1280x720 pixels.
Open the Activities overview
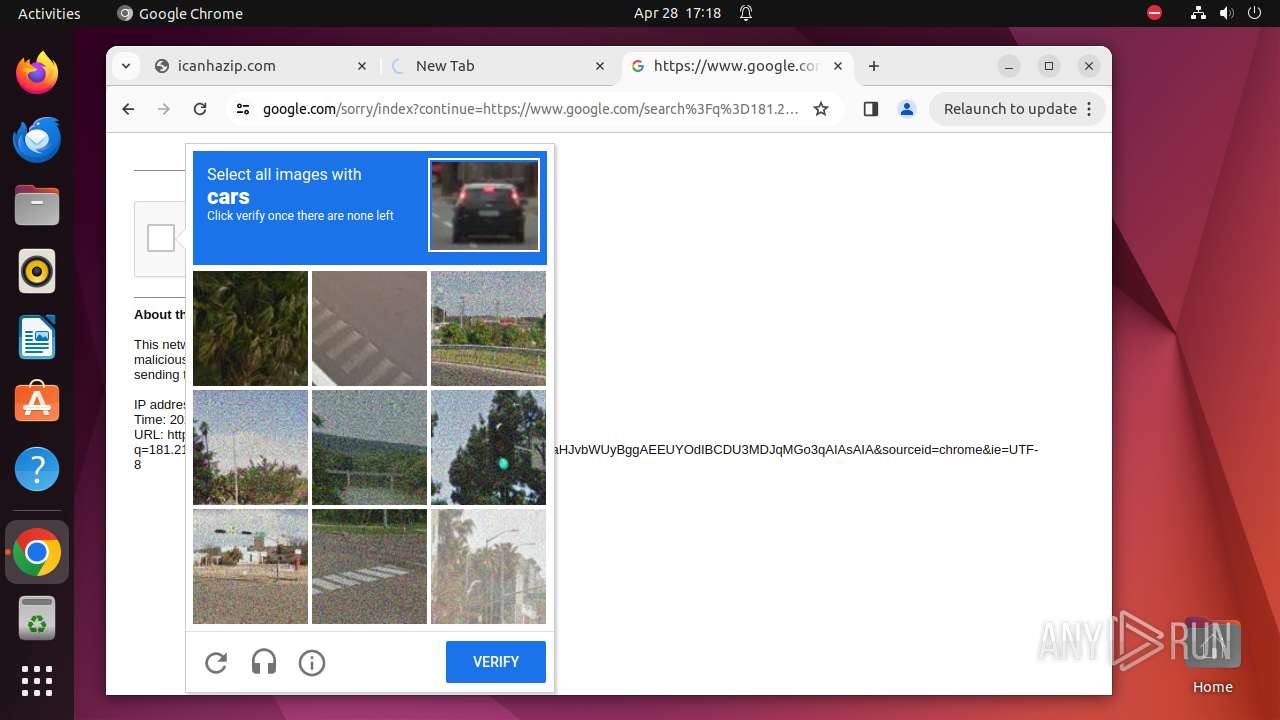click(49, 13)
